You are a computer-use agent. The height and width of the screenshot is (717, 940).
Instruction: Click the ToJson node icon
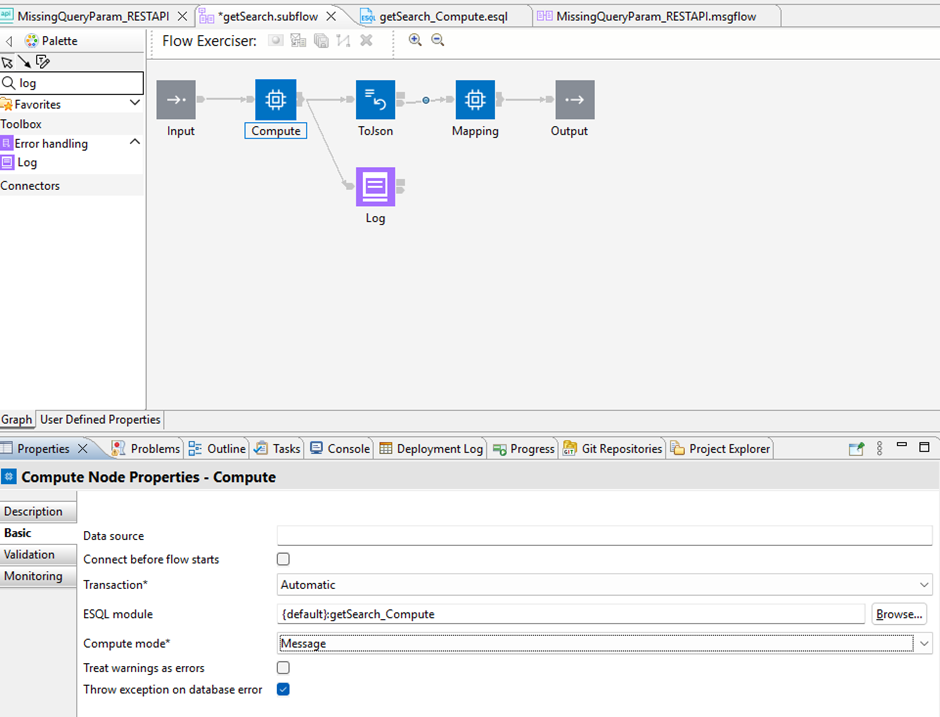point(375,100)
